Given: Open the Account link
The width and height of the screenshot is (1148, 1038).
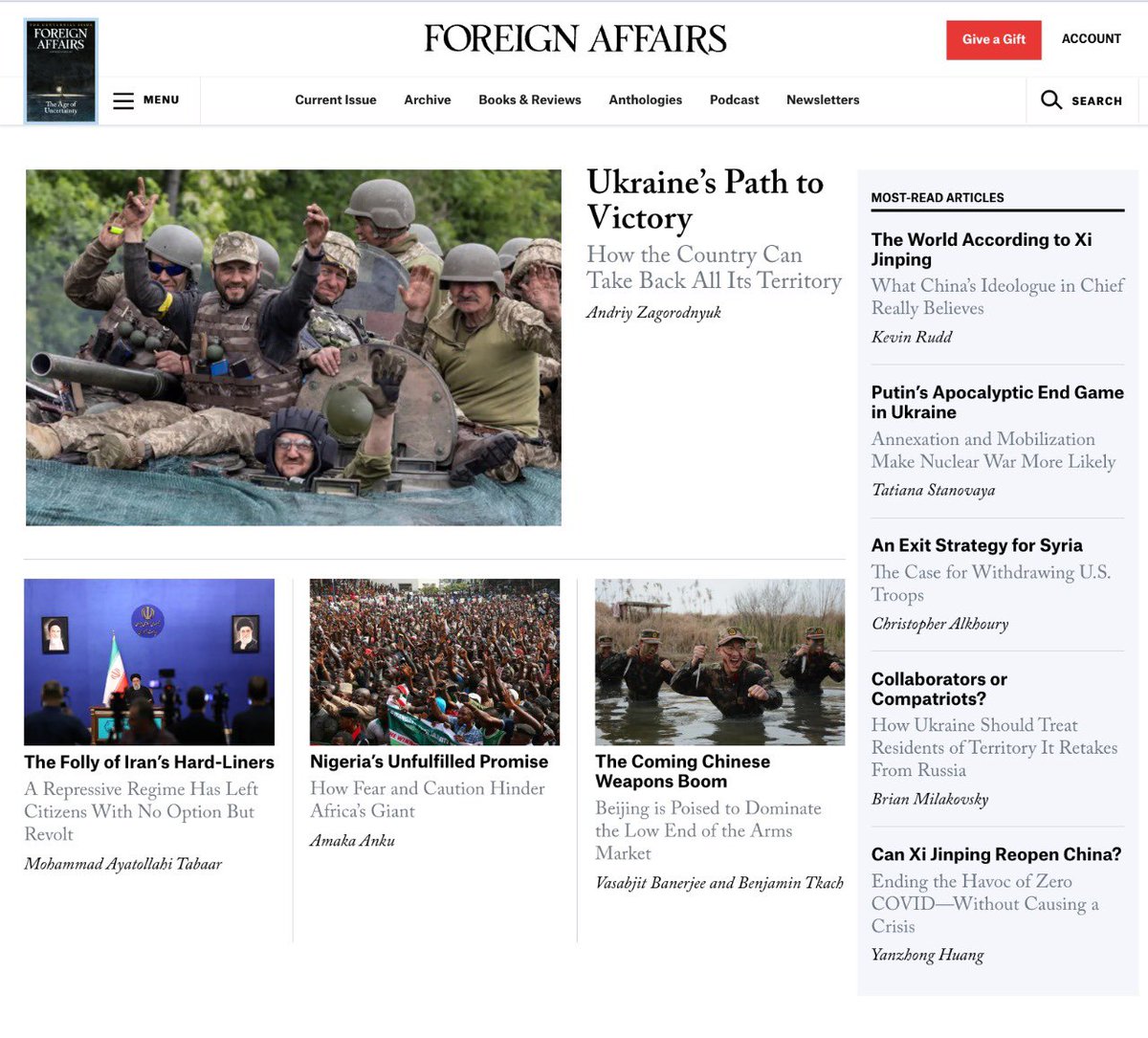Looking at the screenshot, I should 1091,39.
